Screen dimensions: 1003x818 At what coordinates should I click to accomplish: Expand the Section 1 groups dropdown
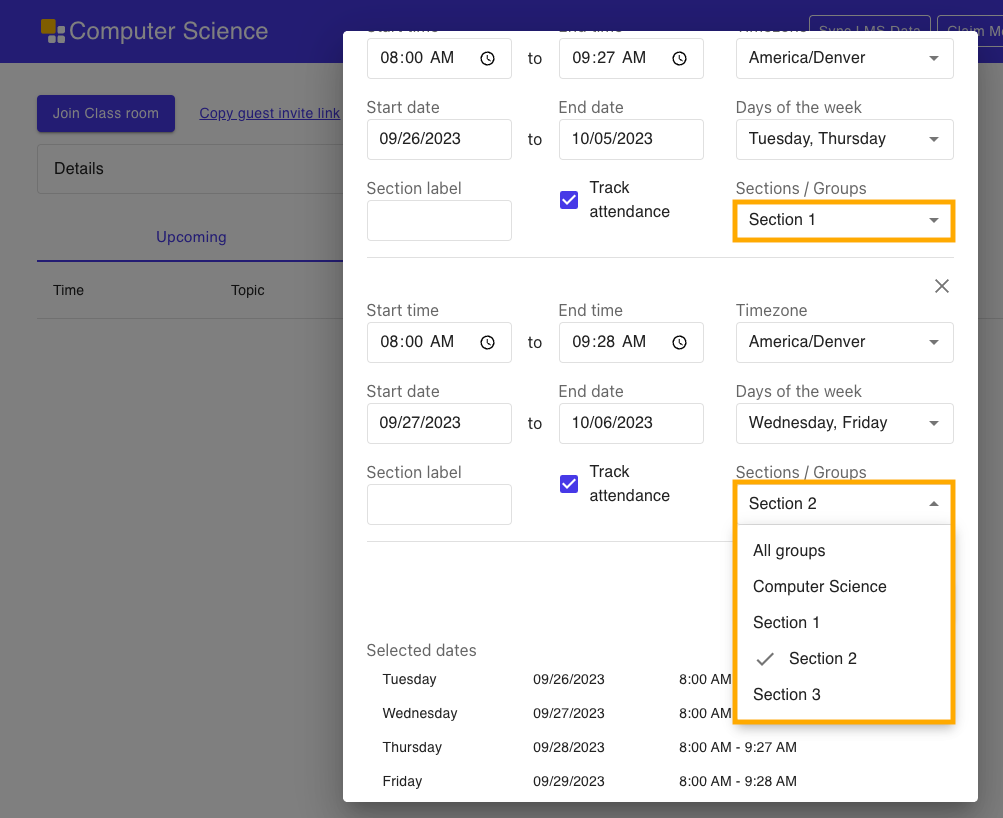[x=844, y=220]
